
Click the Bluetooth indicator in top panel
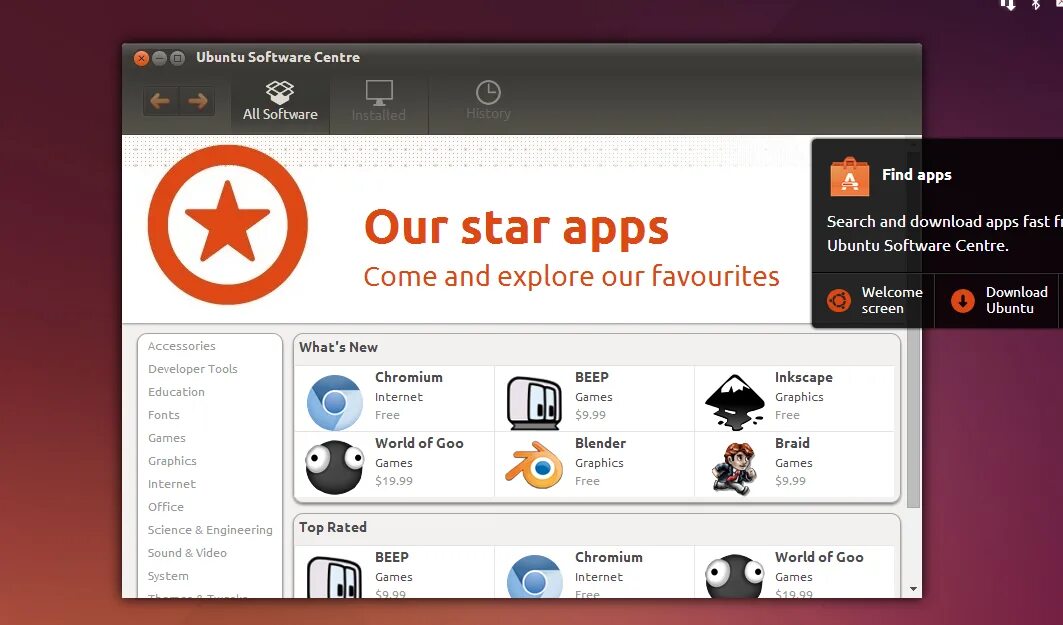tap(1036, 4)
